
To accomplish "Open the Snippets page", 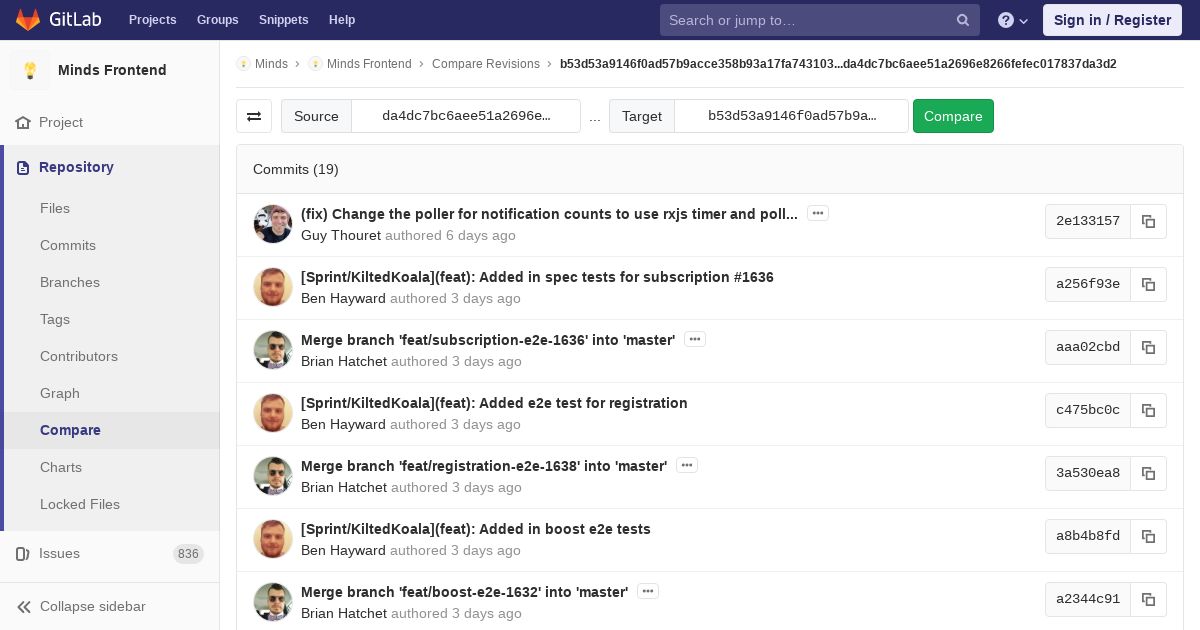I will pos(284,20).
